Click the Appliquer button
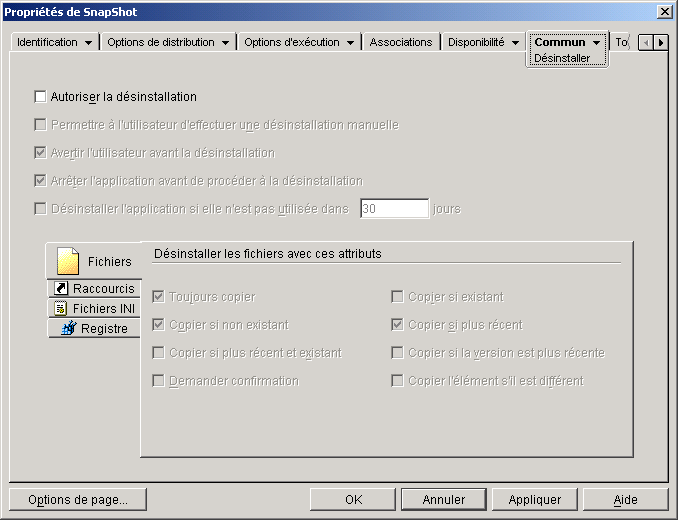 (x=535, y=500)
